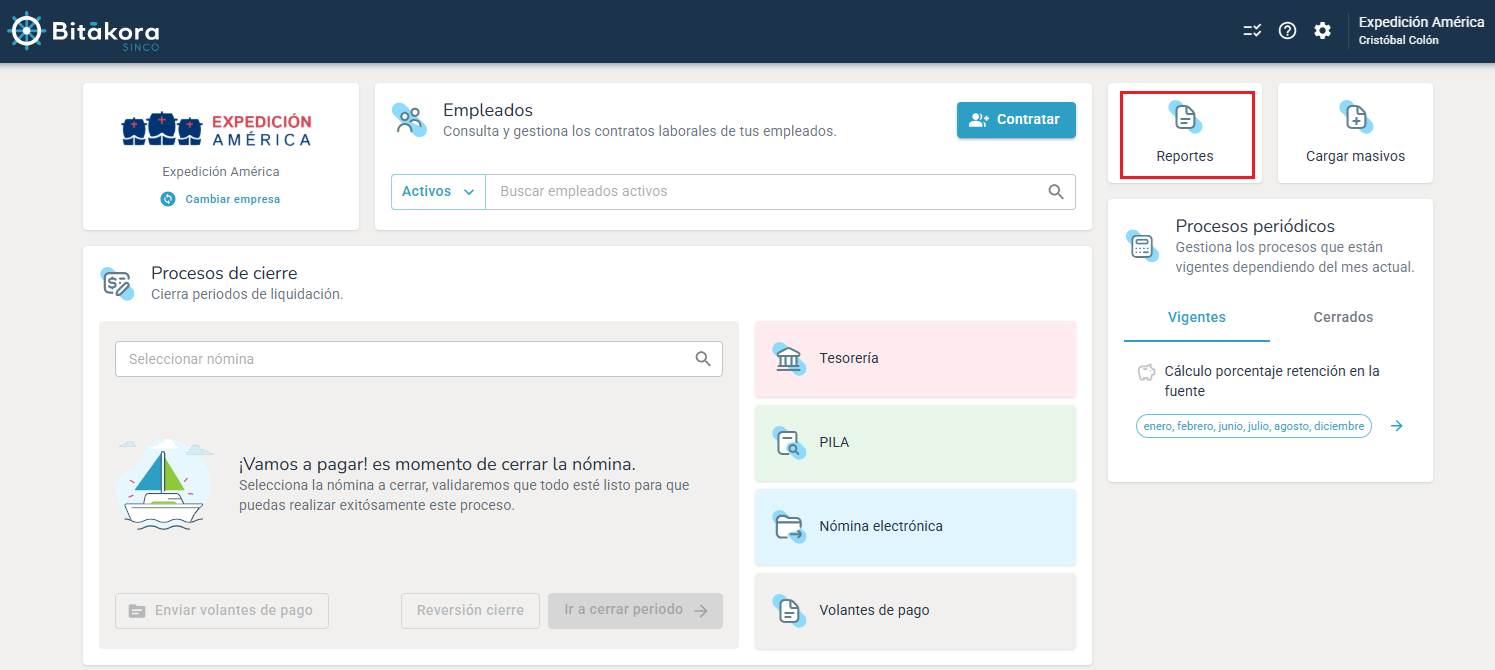
Task: Open Cargar masivos upload icon
Action: (x=1355, y=118)
